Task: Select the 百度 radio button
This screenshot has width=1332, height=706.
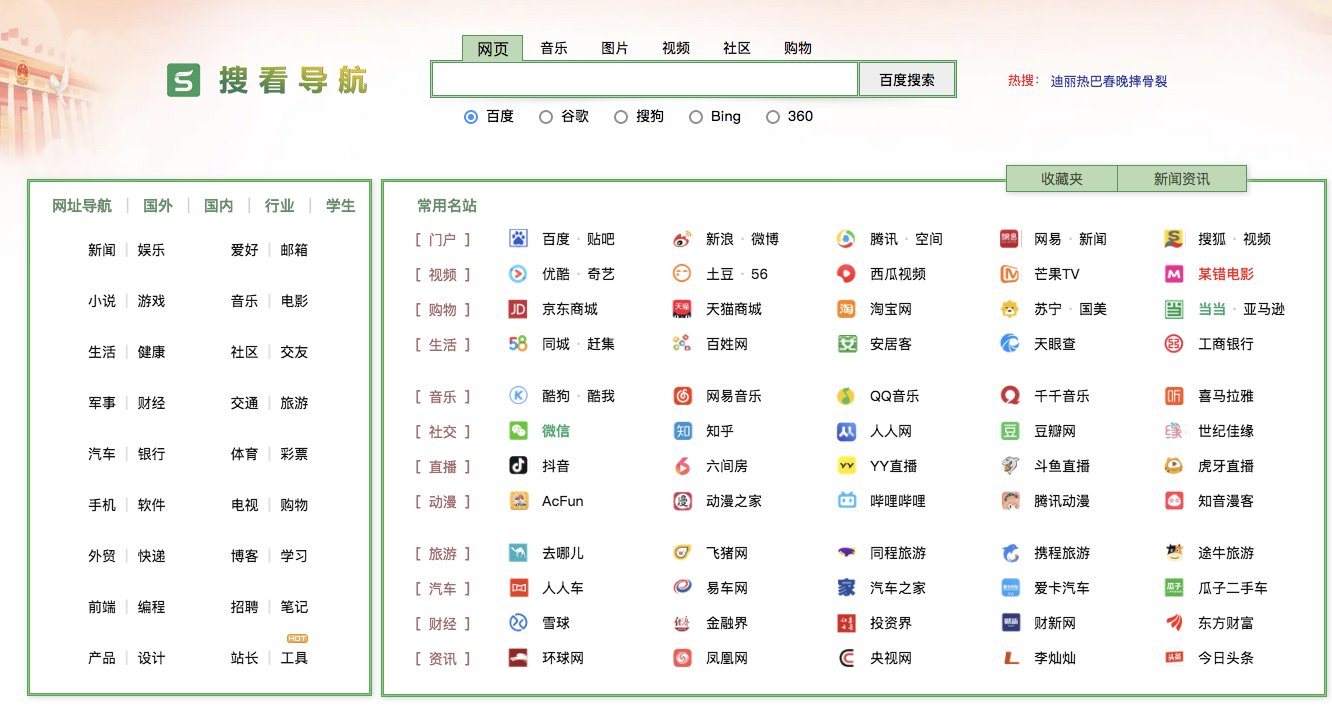Action: pyautogui.click(x=471, y=117)
